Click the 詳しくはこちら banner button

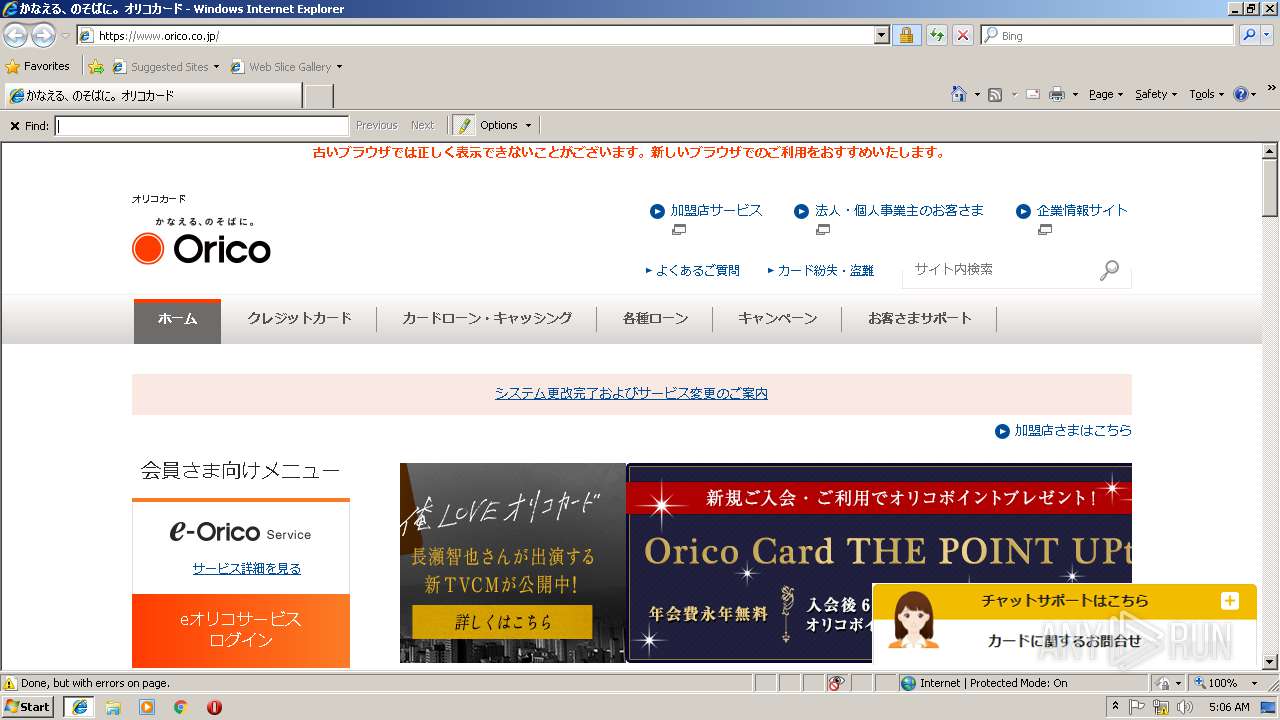pyautogui.click(x=502, y=622)
